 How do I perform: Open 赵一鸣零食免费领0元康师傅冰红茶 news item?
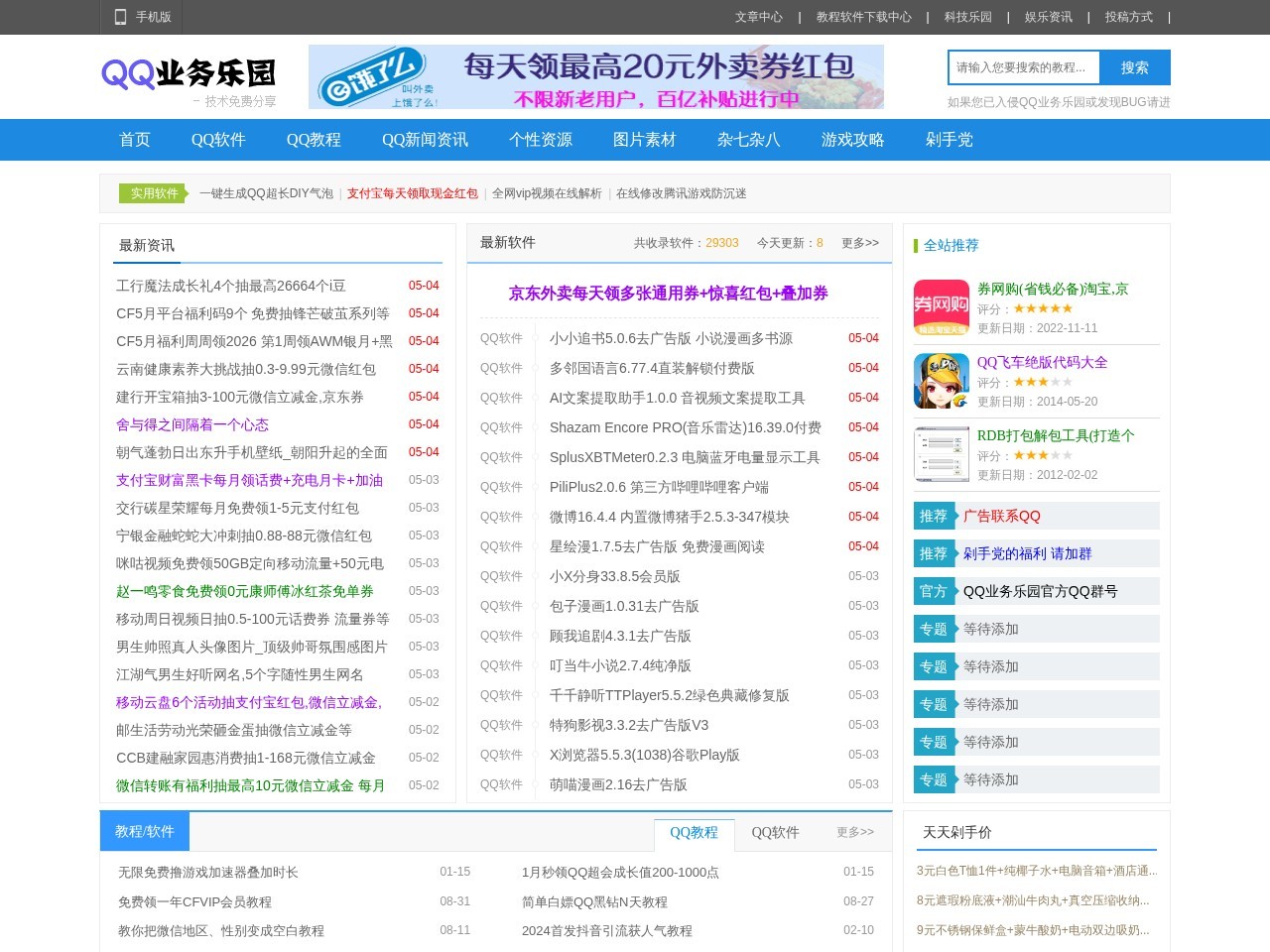coord(245,591)
